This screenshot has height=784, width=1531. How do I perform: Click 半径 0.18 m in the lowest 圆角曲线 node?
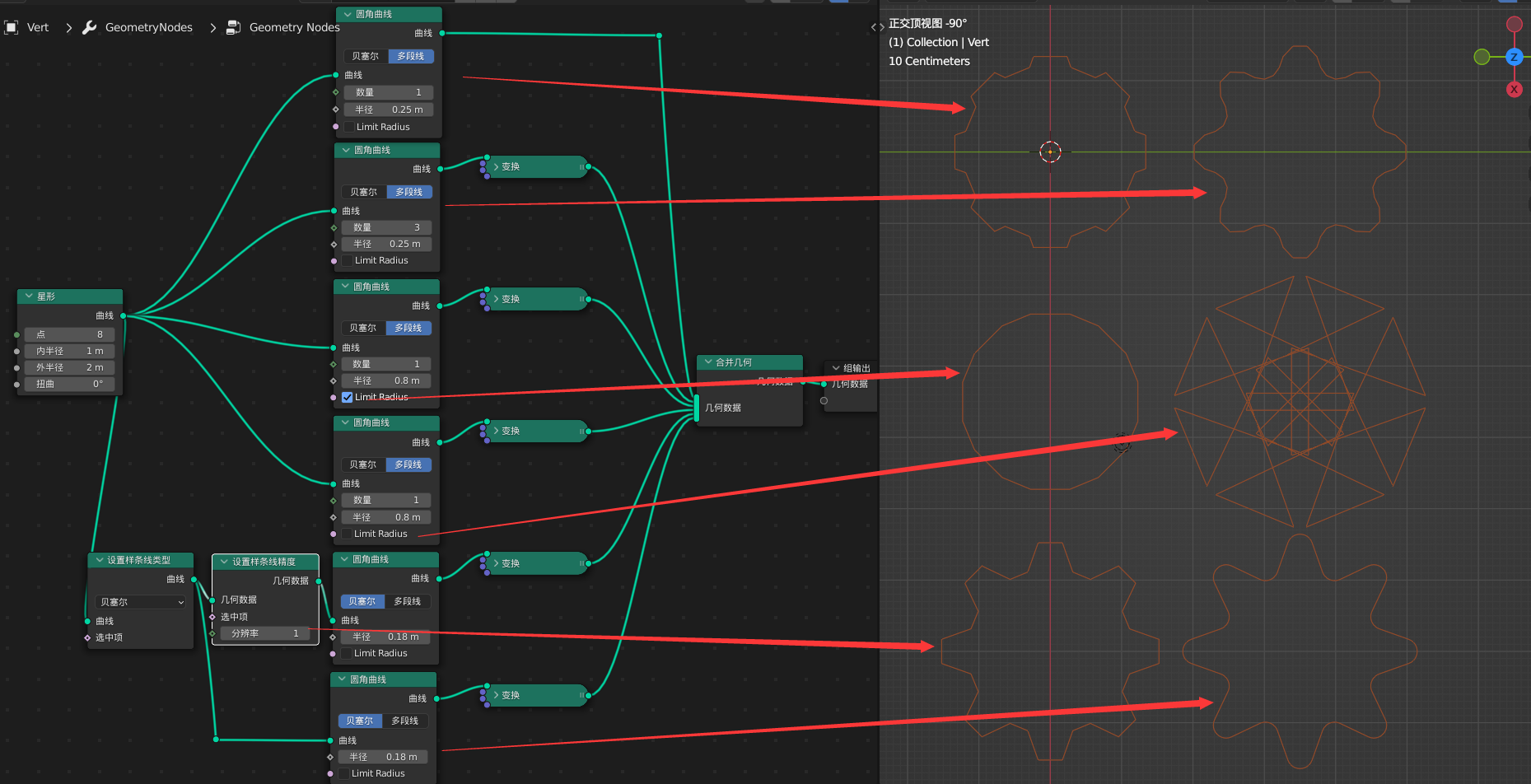pyautogui.click(x=384, y=757)
